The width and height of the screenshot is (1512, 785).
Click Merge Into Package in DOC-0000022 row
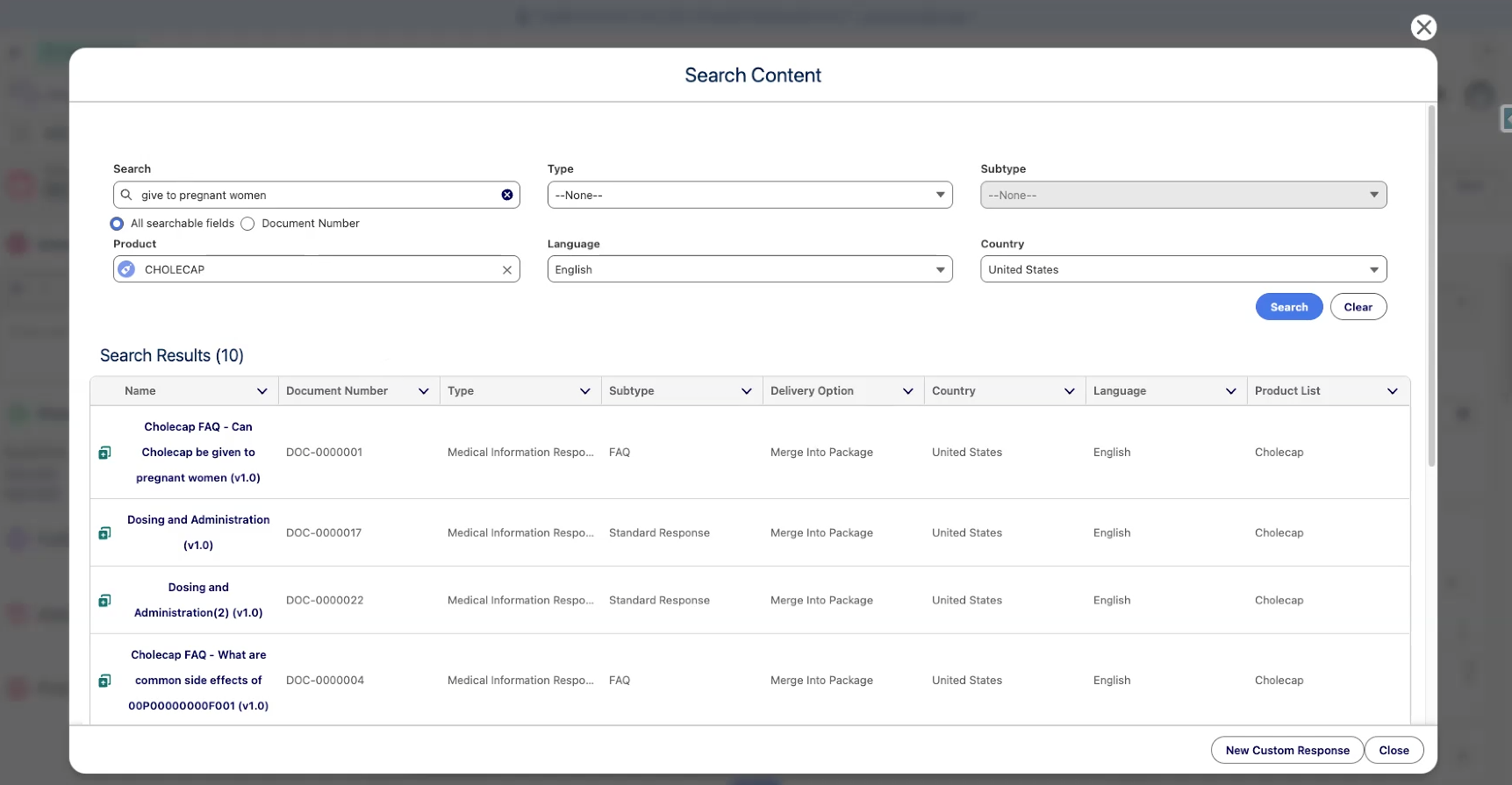point(821,601)
